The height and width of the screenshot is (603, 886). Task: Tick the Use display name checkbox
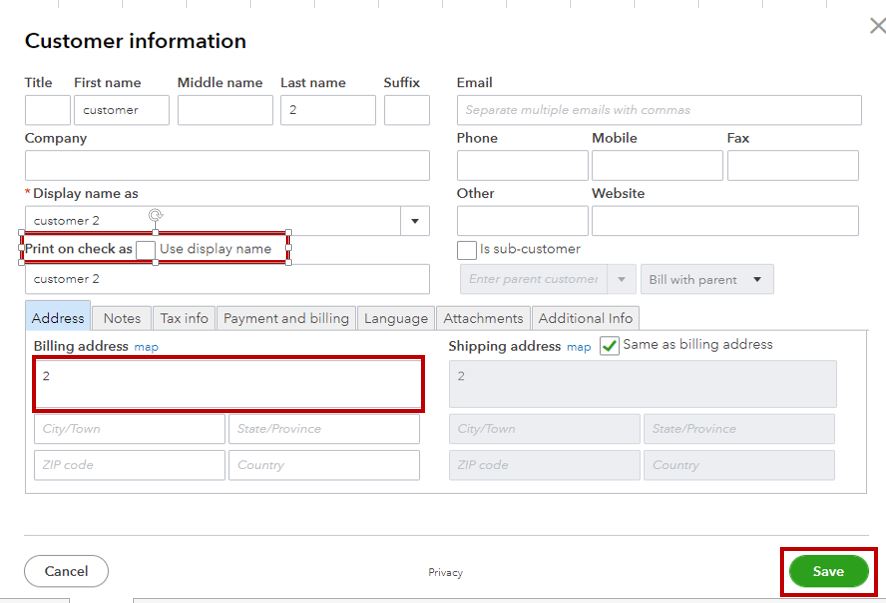146,249
